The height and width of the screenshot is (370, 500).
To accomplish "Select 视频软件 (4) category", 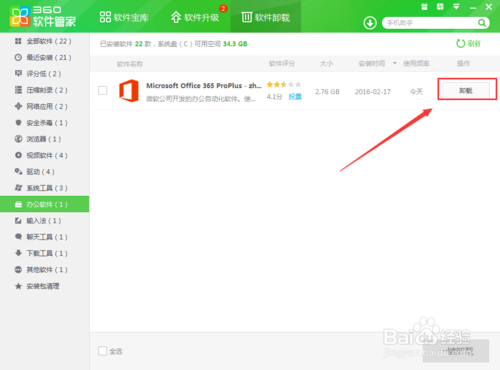I will coord(45,155).
